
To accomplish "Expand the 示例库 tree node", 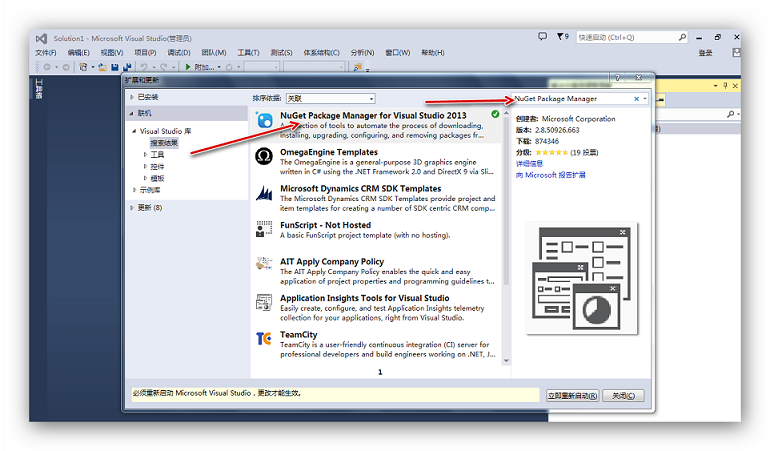I will coord(134,190).
